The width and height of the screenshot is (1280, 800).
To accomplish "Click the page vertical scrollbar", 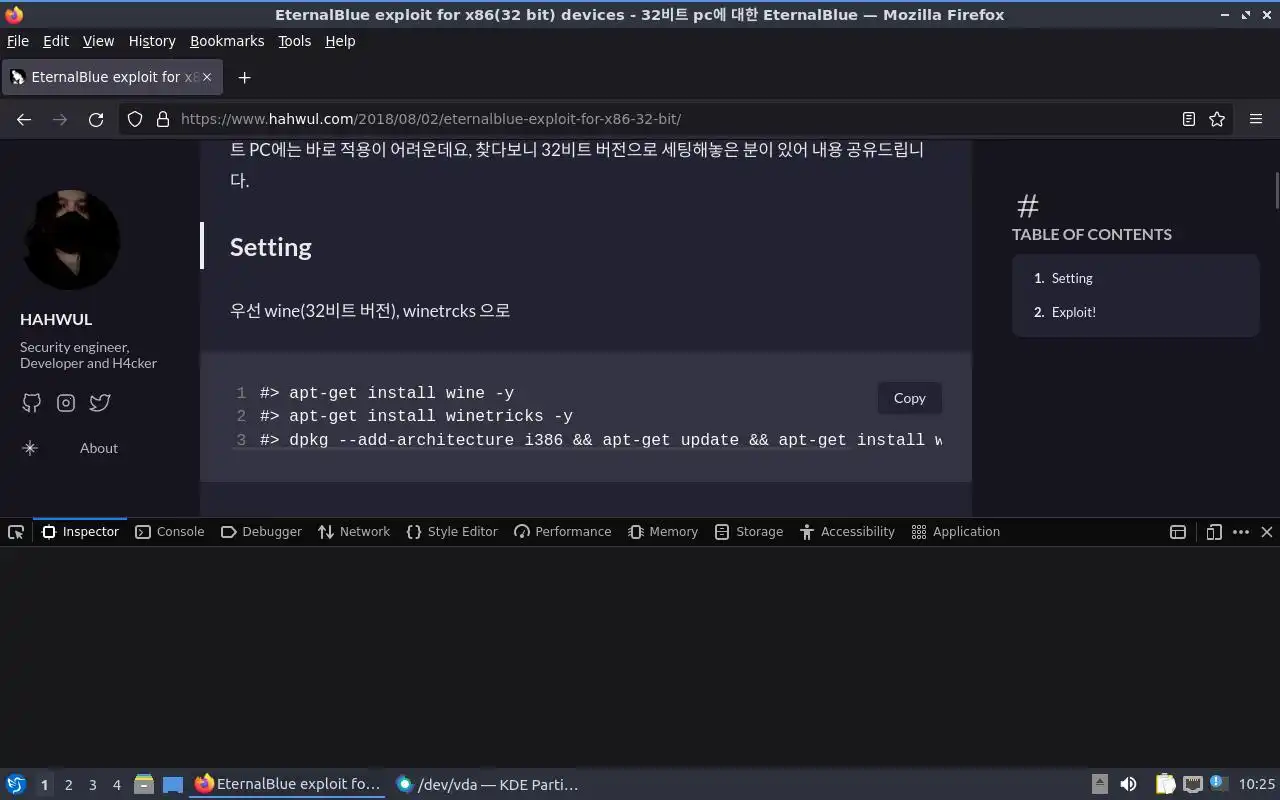I will pos(1276,190).
